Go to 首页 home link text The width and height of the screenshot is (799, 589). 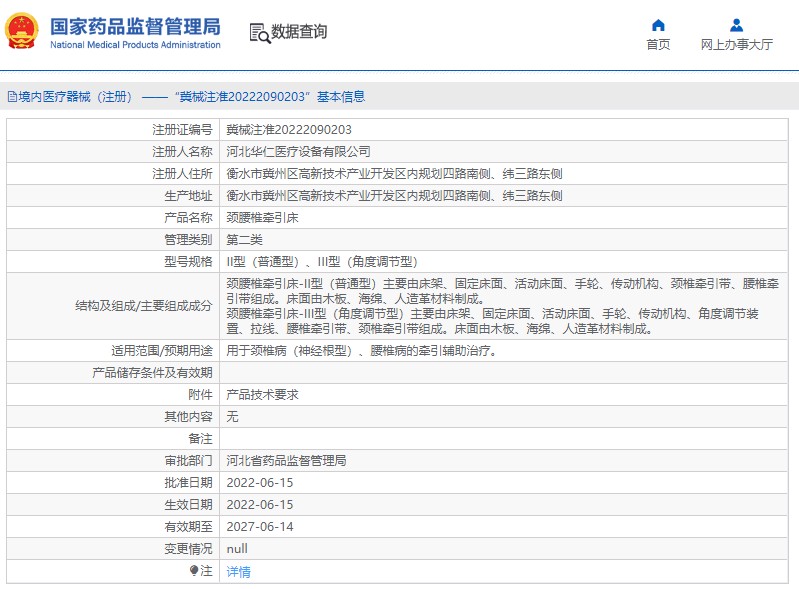click(658, 45)
